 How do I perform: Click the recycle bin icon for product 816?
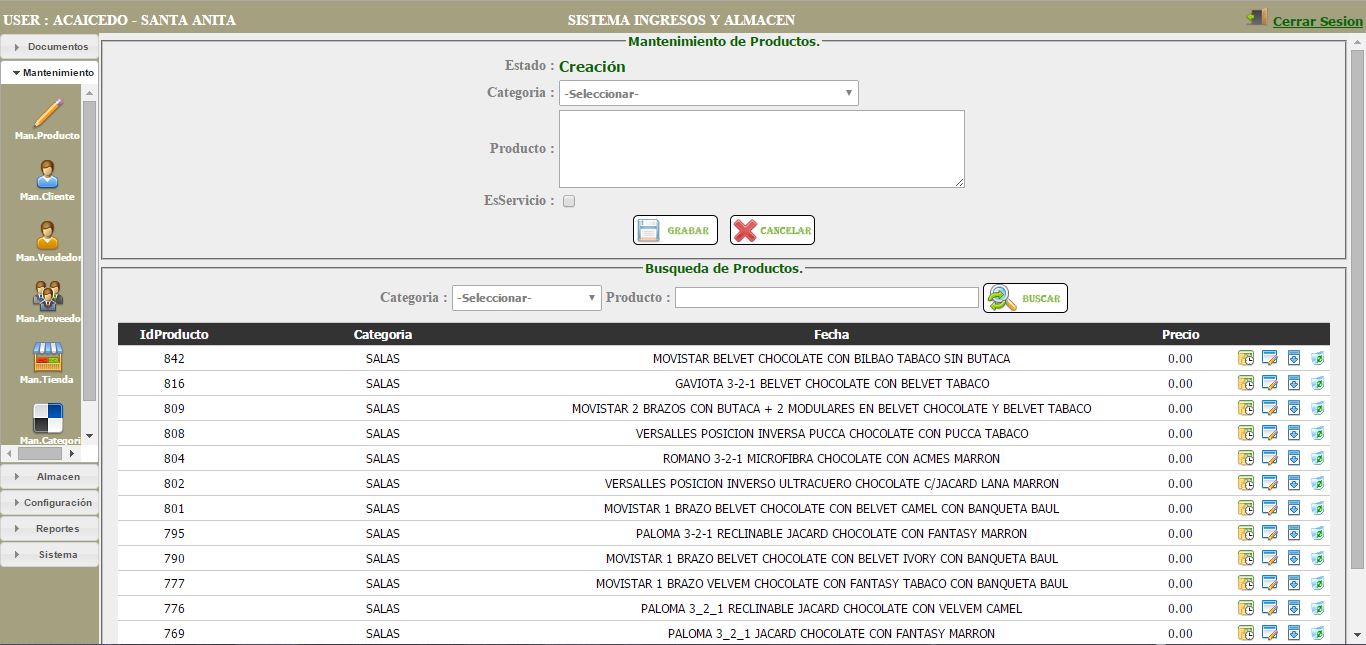point(1317,383)
